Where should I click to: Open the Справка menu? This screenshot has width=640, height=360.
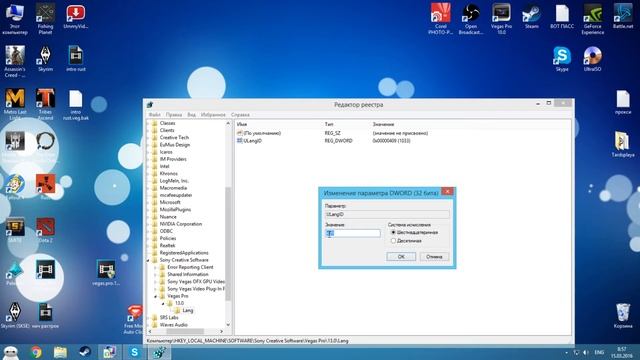[240, 115]
